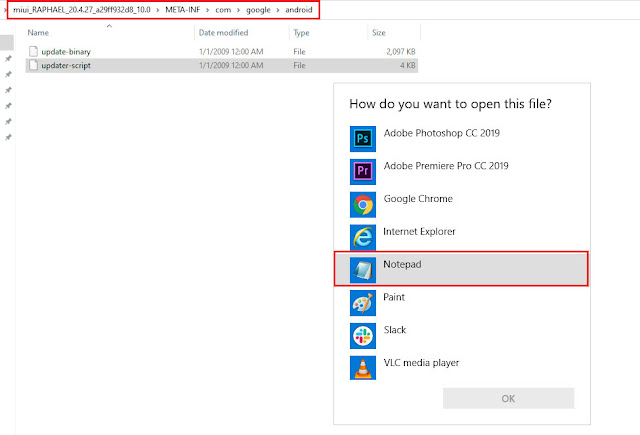The image size is (640, 435).
Task: Go to com folder in breadcrumb
Action: pyautogui.click(x=223, y=10)
